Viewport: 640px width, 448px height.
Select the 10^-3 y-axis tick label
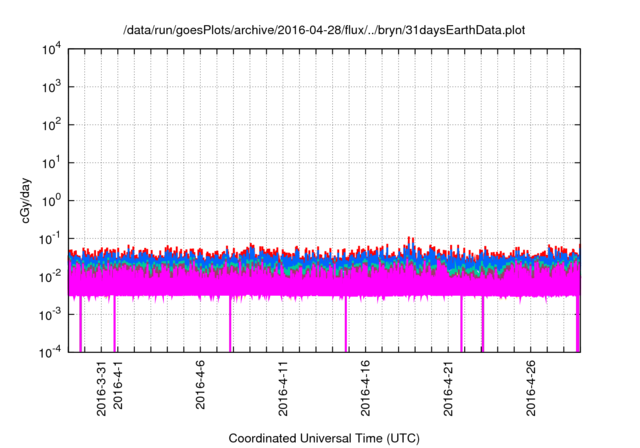(50, 315)
